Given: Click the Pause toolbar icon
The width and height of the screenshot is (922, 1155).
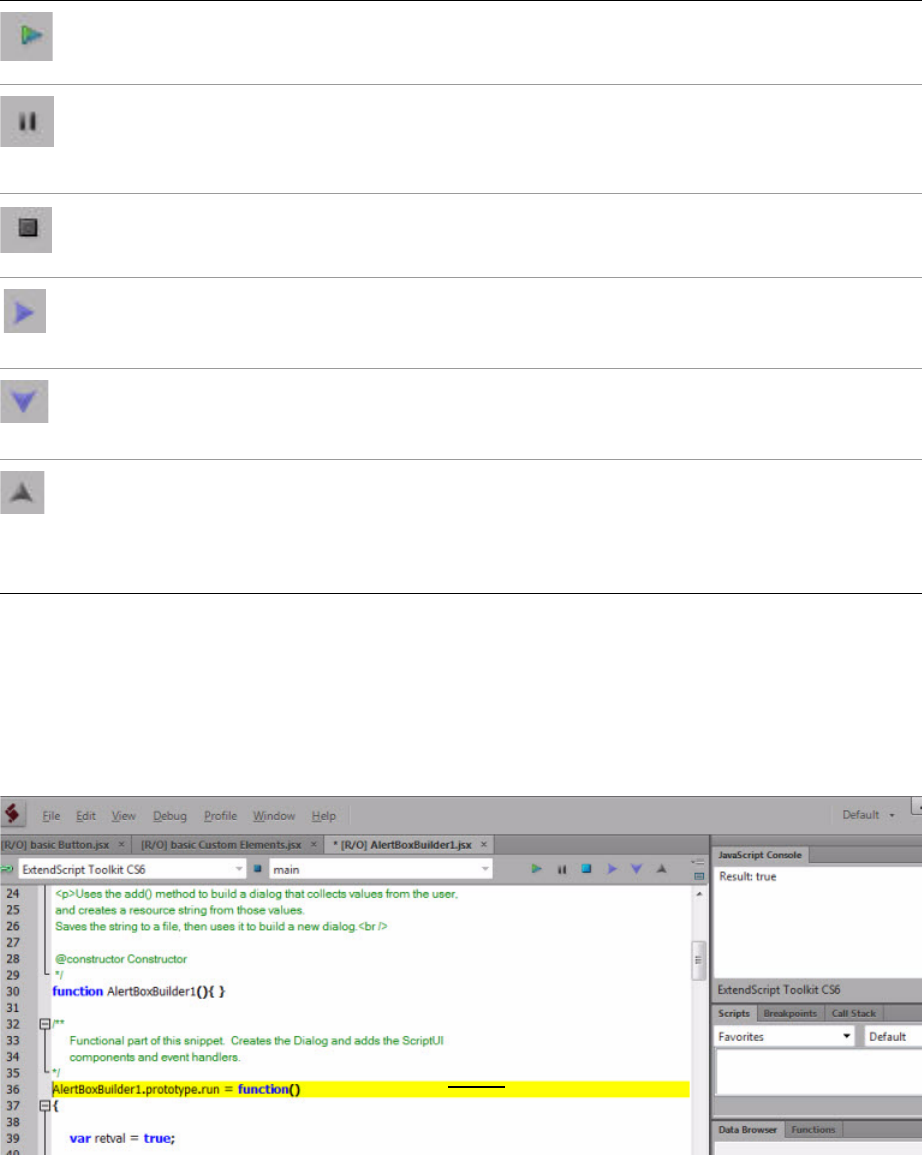Looking at the screenshot, I should [x=561, y=870].
